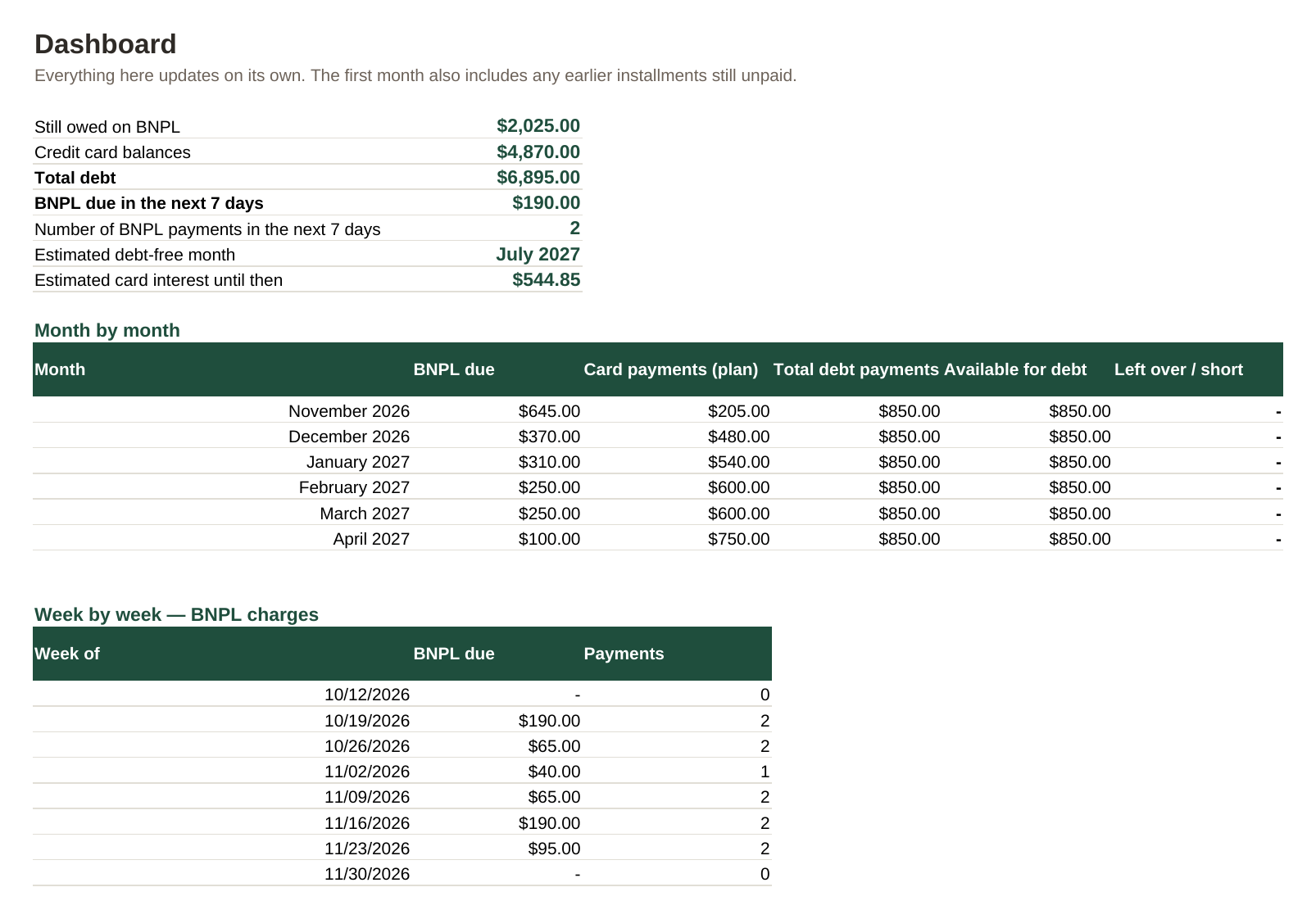The image size is (1316, 919).
Task: Select November 2026 BNPL due $645.00
Action: click(x=549, y=411)
